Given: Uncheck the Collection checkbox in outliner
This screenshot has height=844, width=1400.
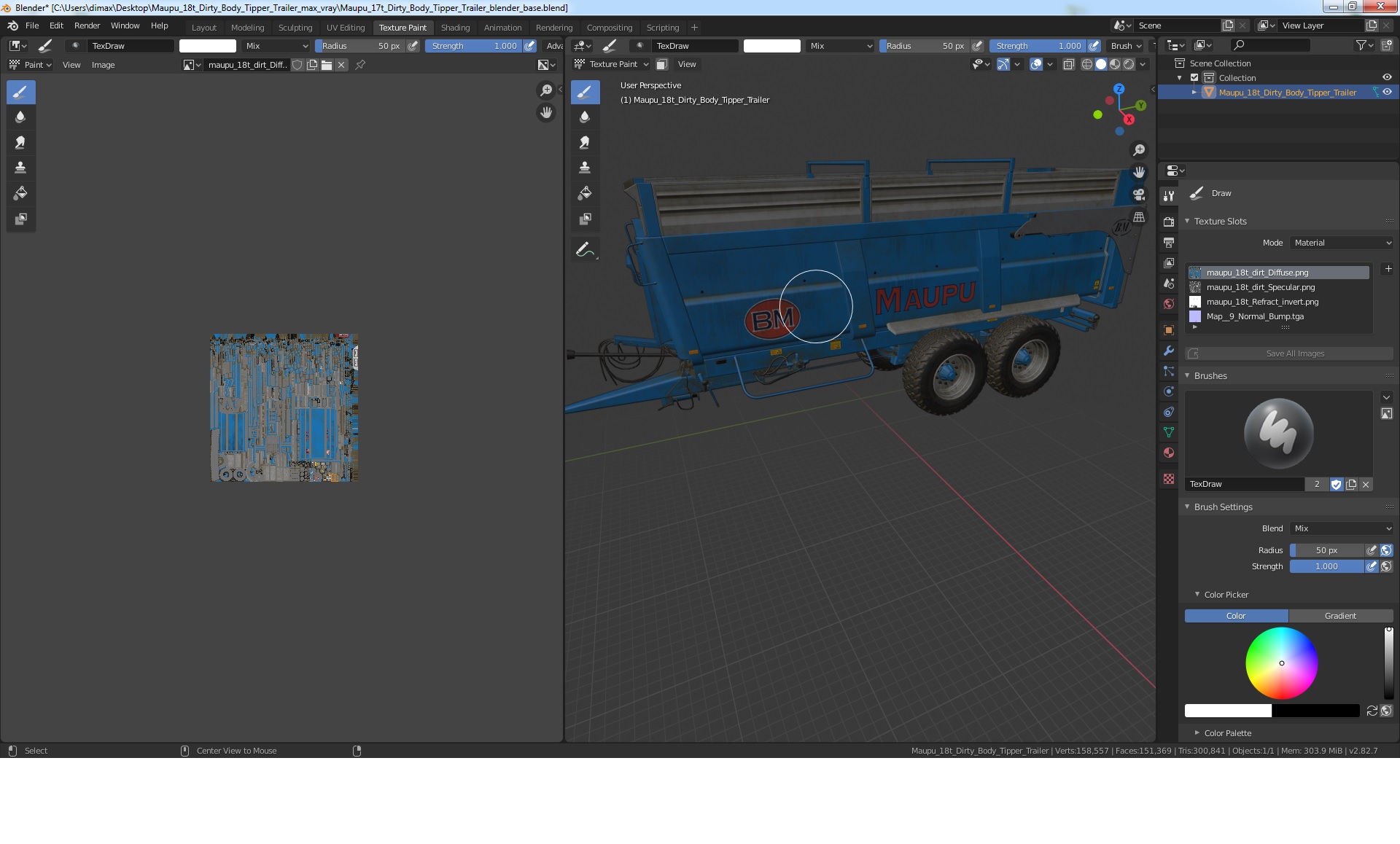Looking at the screenshot, I should coord(1194,78).
